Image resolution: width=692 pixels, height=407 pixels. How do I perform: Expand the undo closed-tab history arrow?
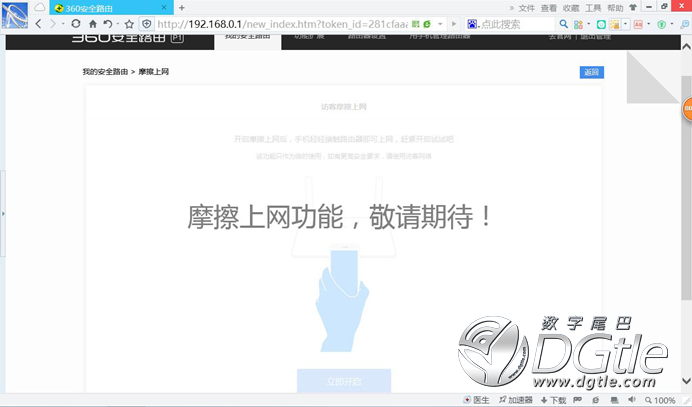[118, 24]
